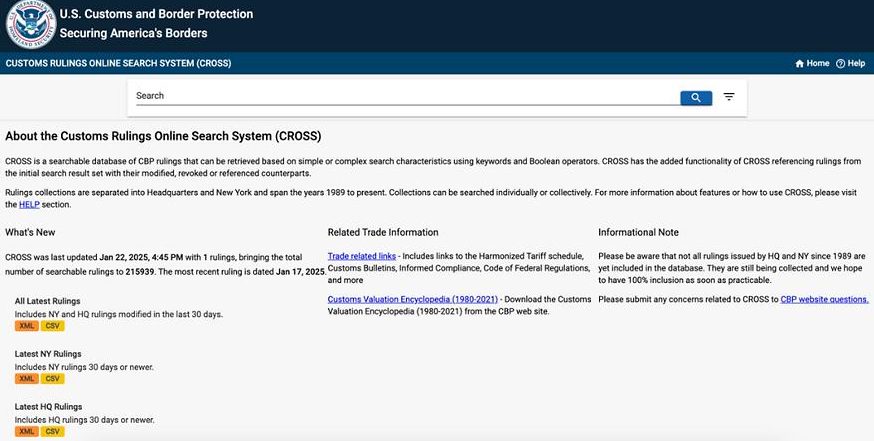Screen dimensions: 874x441
Task: Click the Customs Rulings Online Search System banner title
Action: [x=118, y=63]
